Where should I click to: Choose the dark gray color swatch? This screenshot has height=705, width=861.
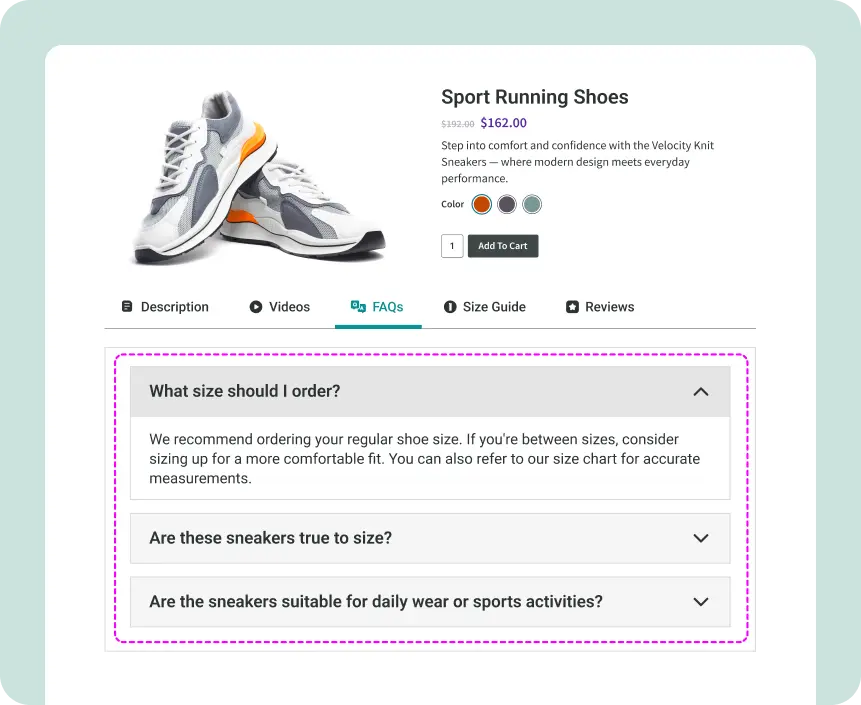point(507,204)
